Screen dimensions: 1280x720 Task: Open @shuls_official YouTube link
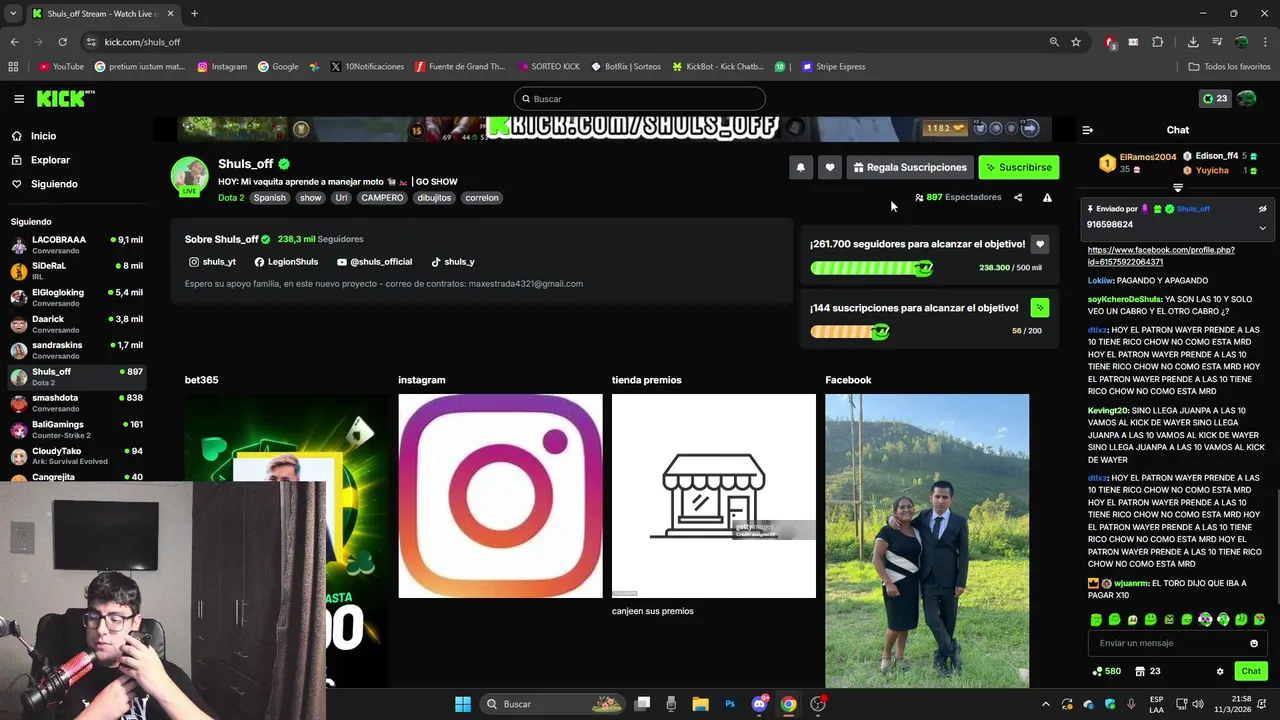click(374, 262)
